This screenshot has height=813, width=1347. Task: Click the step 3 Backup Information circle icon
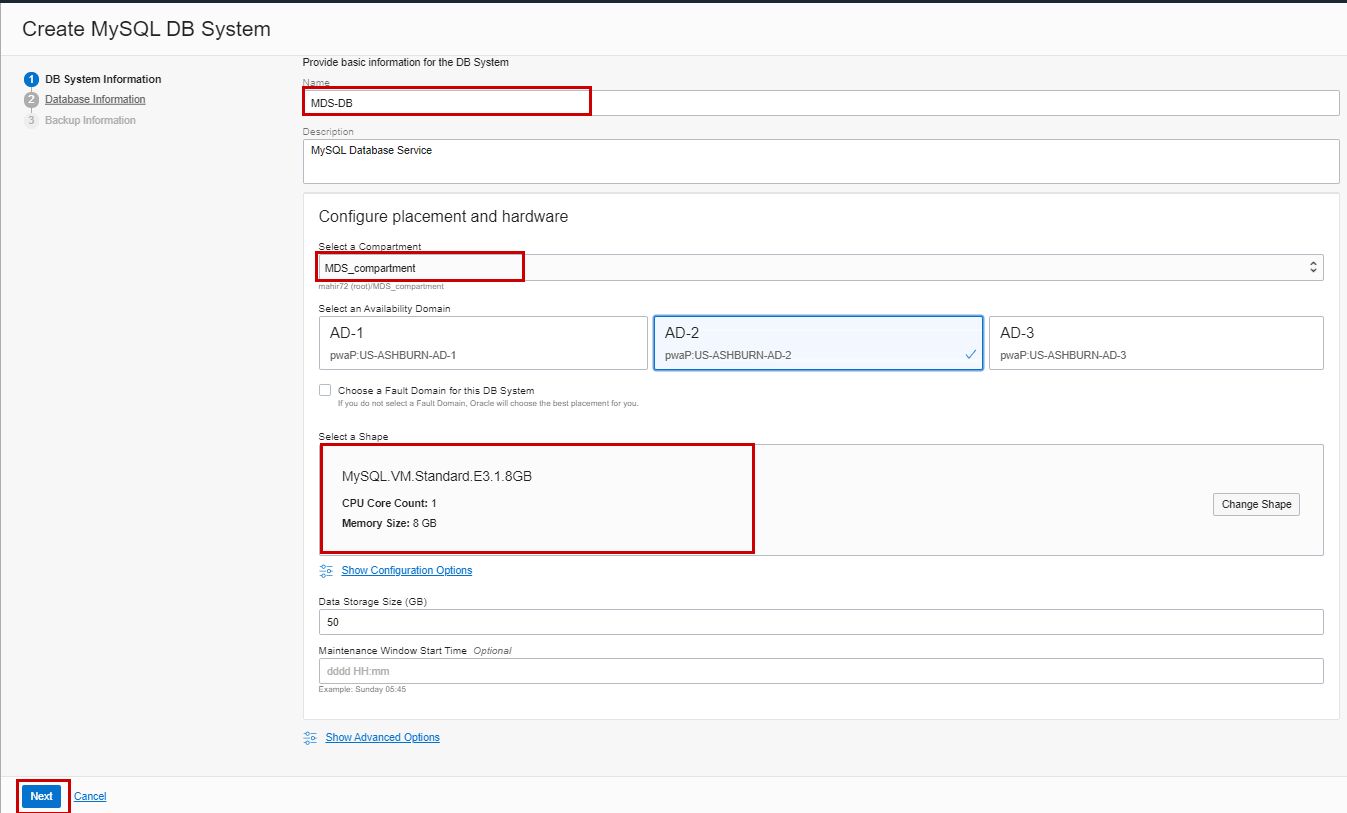(31, 120)
